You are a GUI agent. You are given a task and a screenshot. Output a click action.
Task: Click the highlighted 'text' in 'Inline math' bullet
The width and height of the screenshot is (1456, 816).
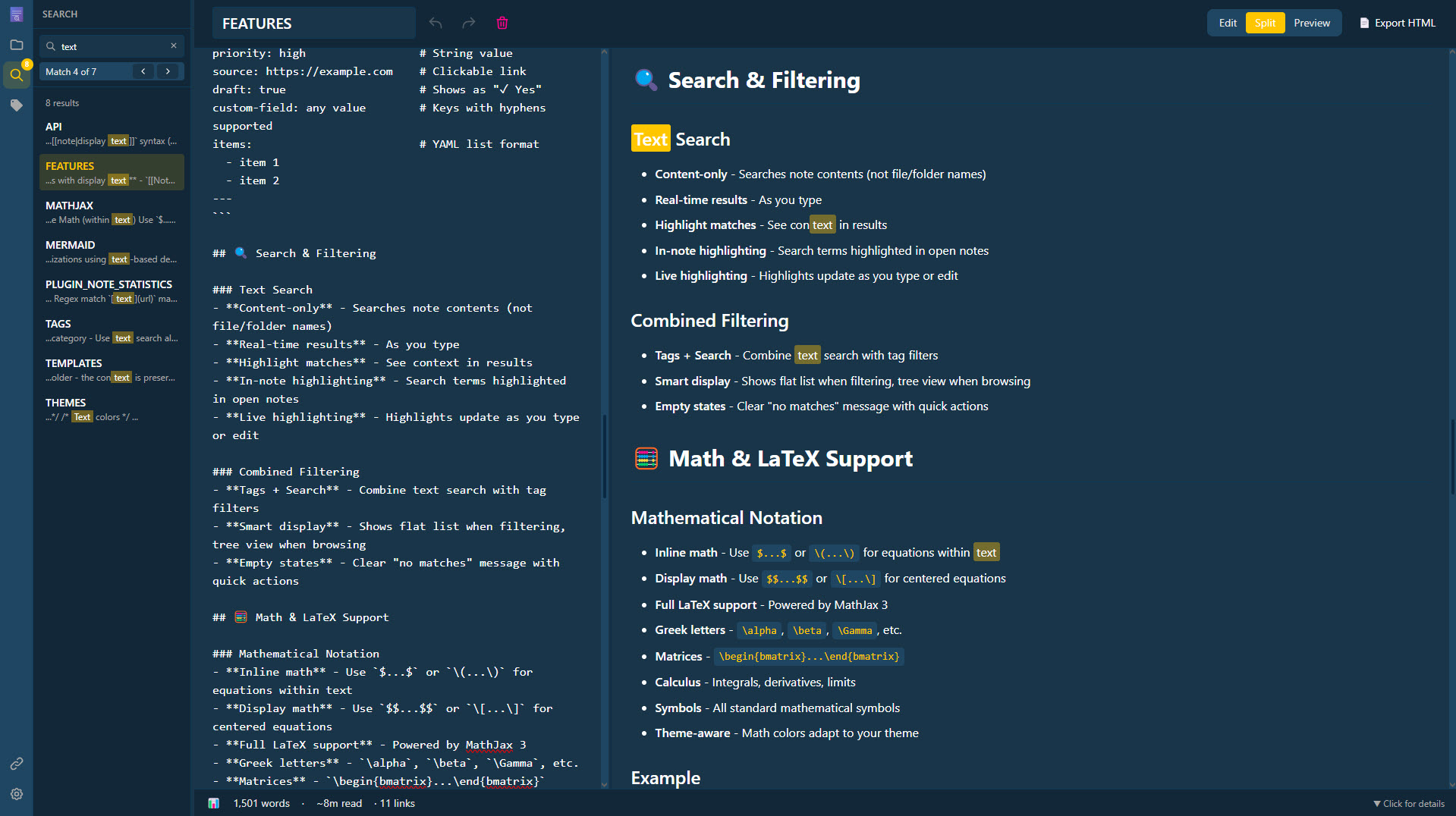(986, 552)
